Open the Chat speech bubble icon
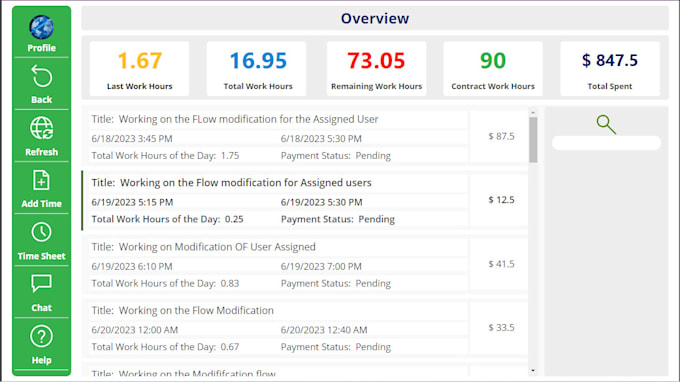The width and height of the screenshot is (680, 382). pos(42,284)
